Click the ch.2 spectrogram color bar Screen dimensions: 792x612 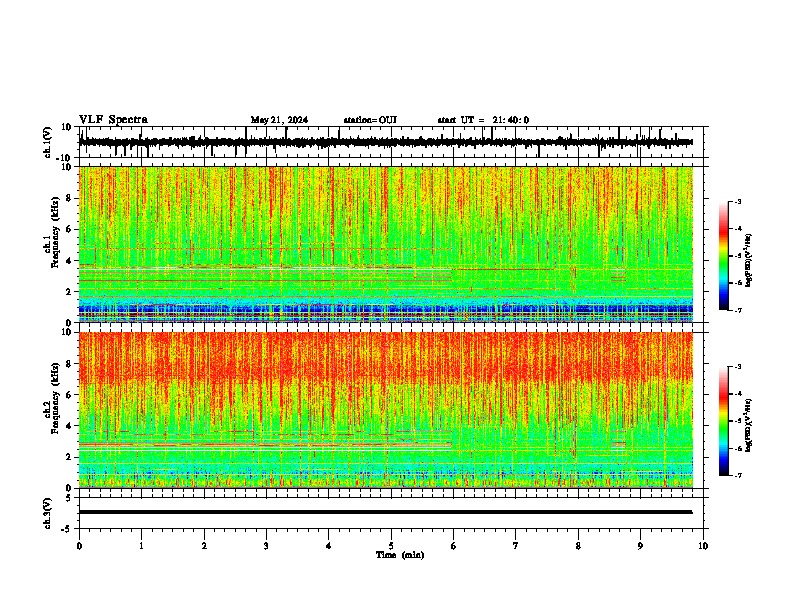click(x=724, y=421)
